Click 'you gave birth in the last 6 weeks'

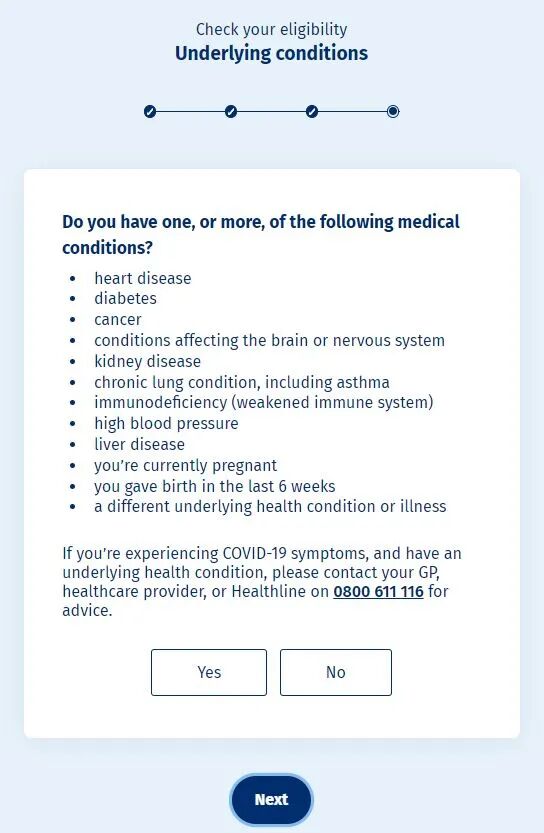click(215, 486)
